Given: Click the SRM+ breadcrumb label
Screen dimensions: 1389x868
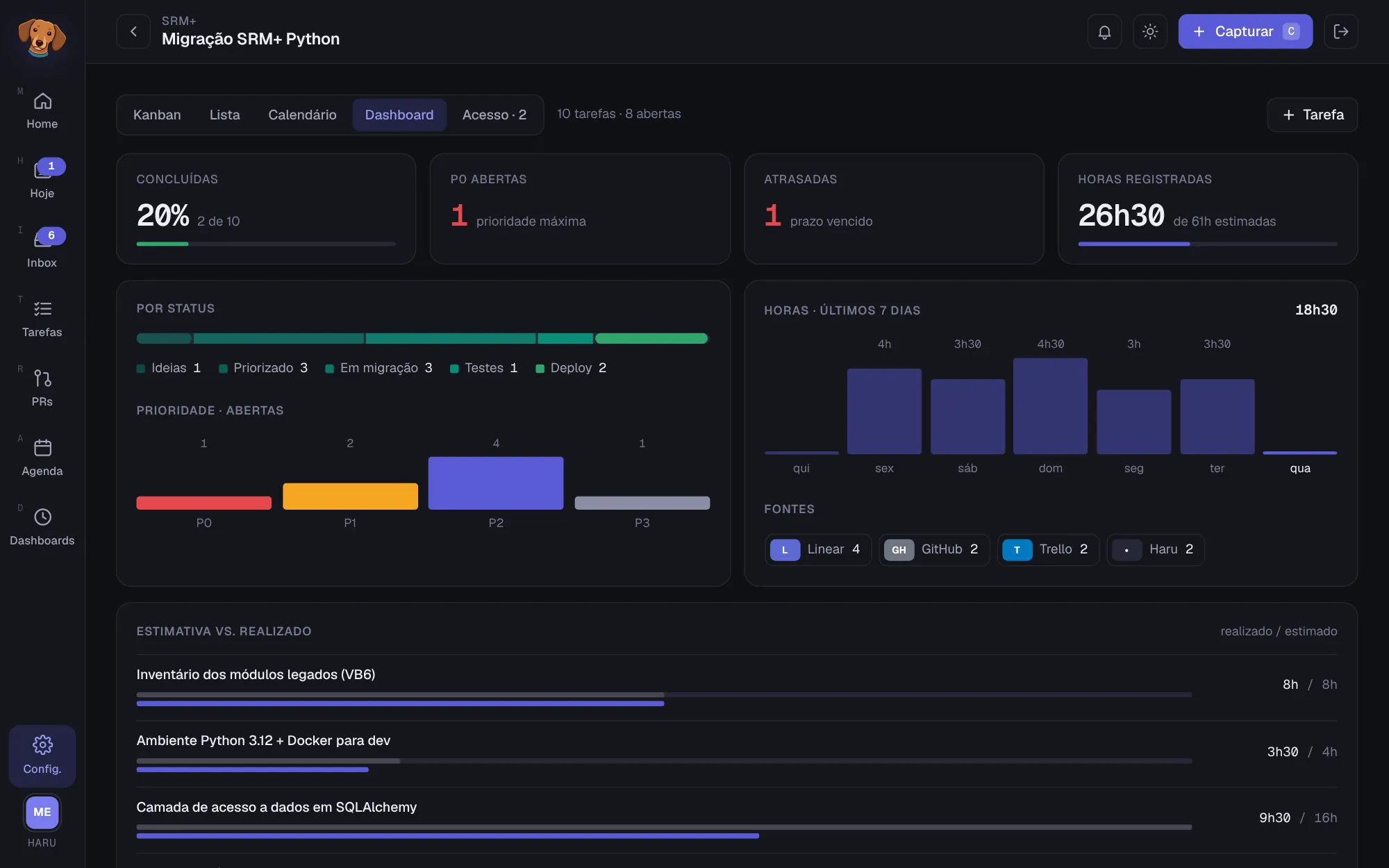Looking at the screenshot, I should click(179, 21).
